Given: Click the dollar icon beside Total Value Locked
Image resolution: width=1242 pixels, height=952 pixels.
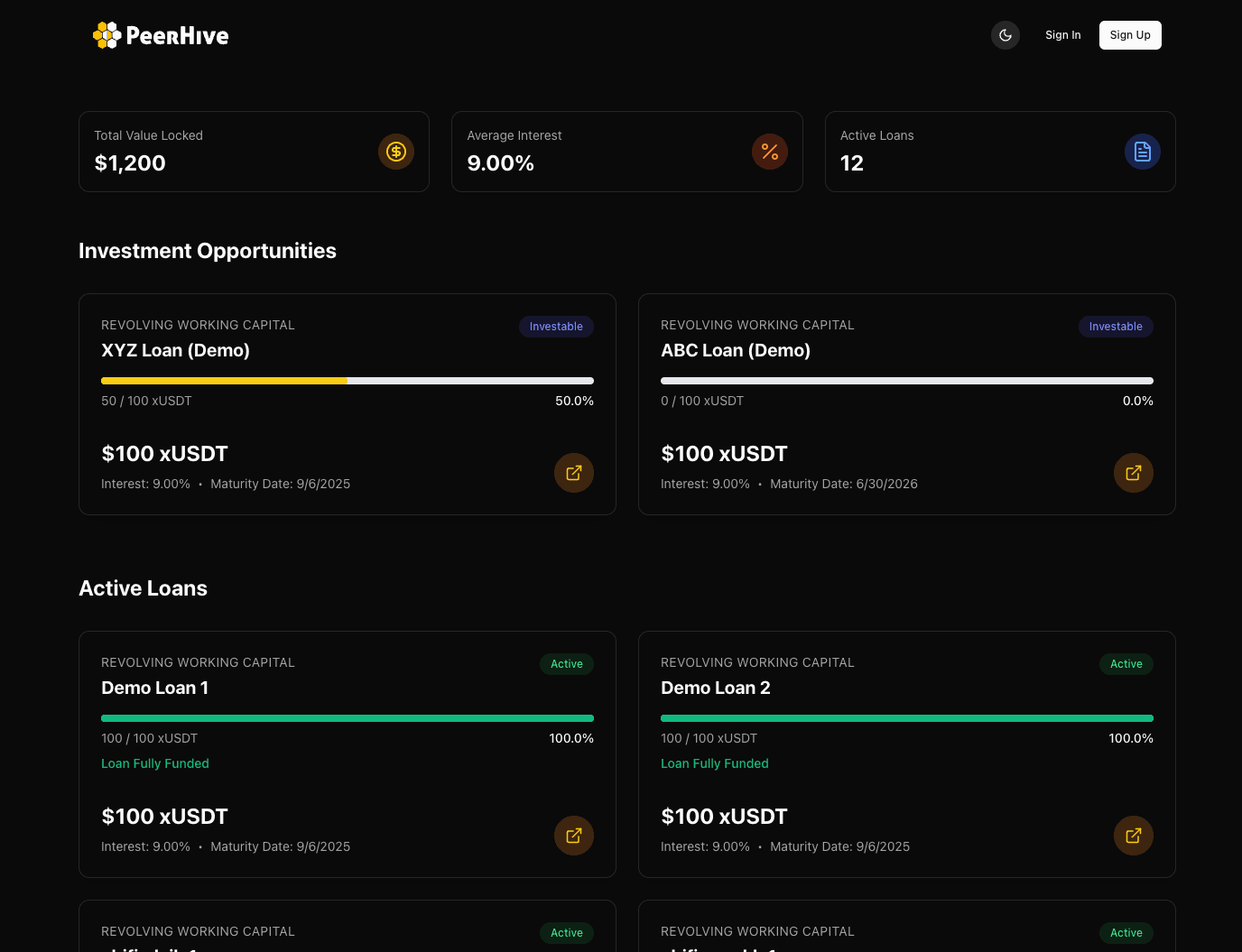Looking at the screenshot, I should (396, 152).
